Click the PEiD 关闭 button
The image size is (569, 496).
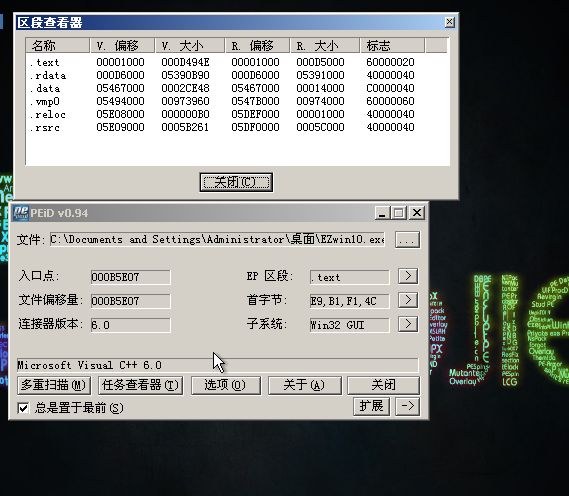point(384,385)
